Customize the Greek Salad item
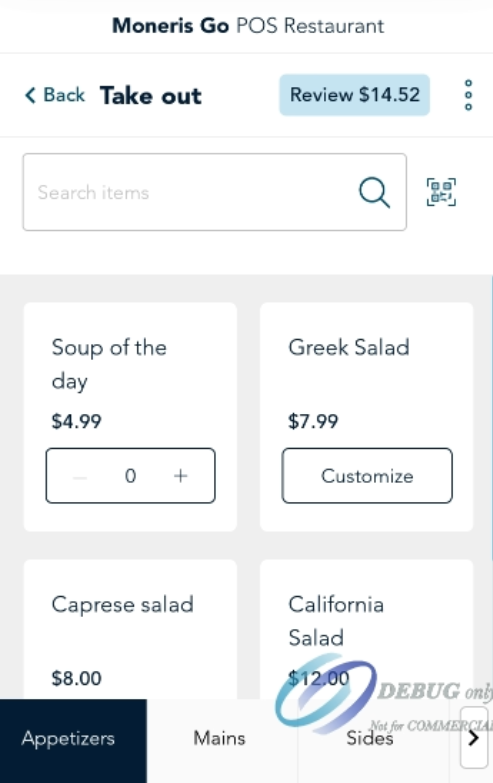This screenshot has width=493, height=783. pyautogui.click(x=367, y=475)
